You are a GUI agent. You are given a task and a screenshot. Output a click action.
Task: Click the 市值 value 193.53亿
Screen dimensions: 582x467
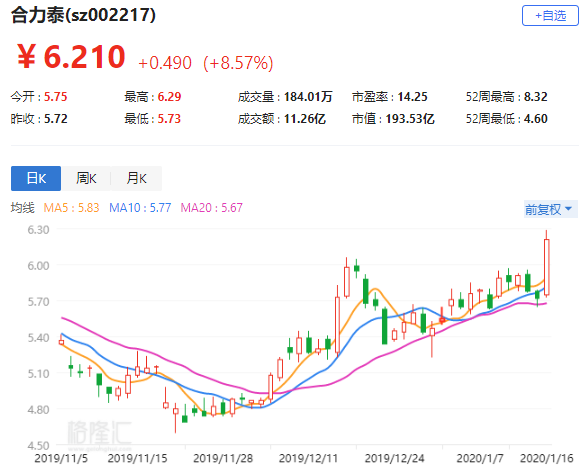410,119
